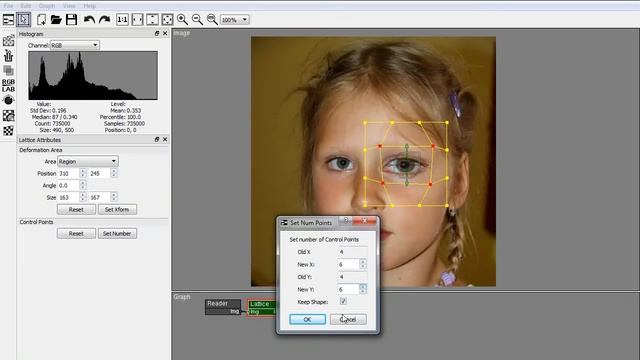
Task: Select the Lattice node in Graph
Action: [262, 307]
